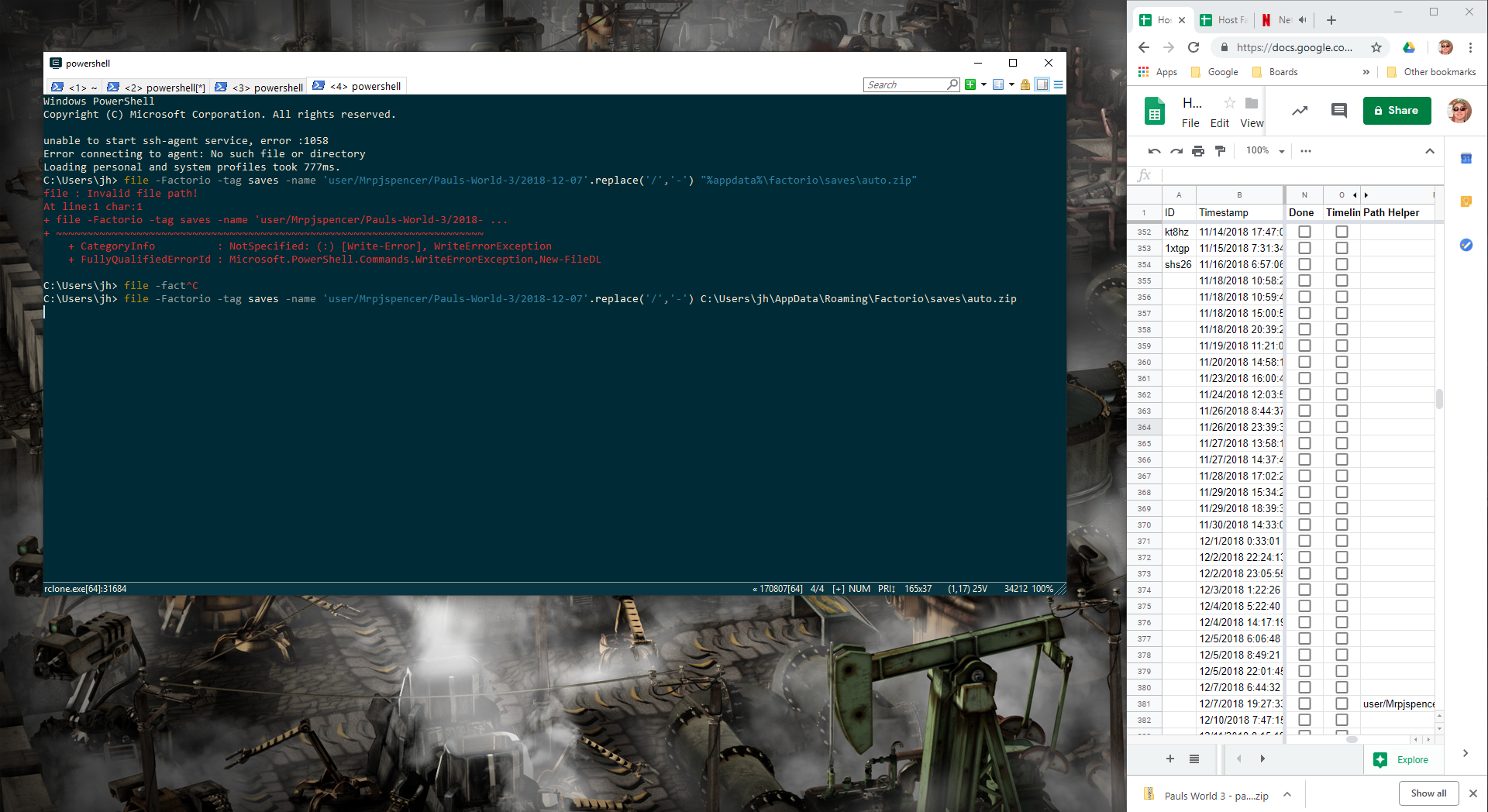
Task: Select the paint format roller icon
Action: (x=1221, y=151)
